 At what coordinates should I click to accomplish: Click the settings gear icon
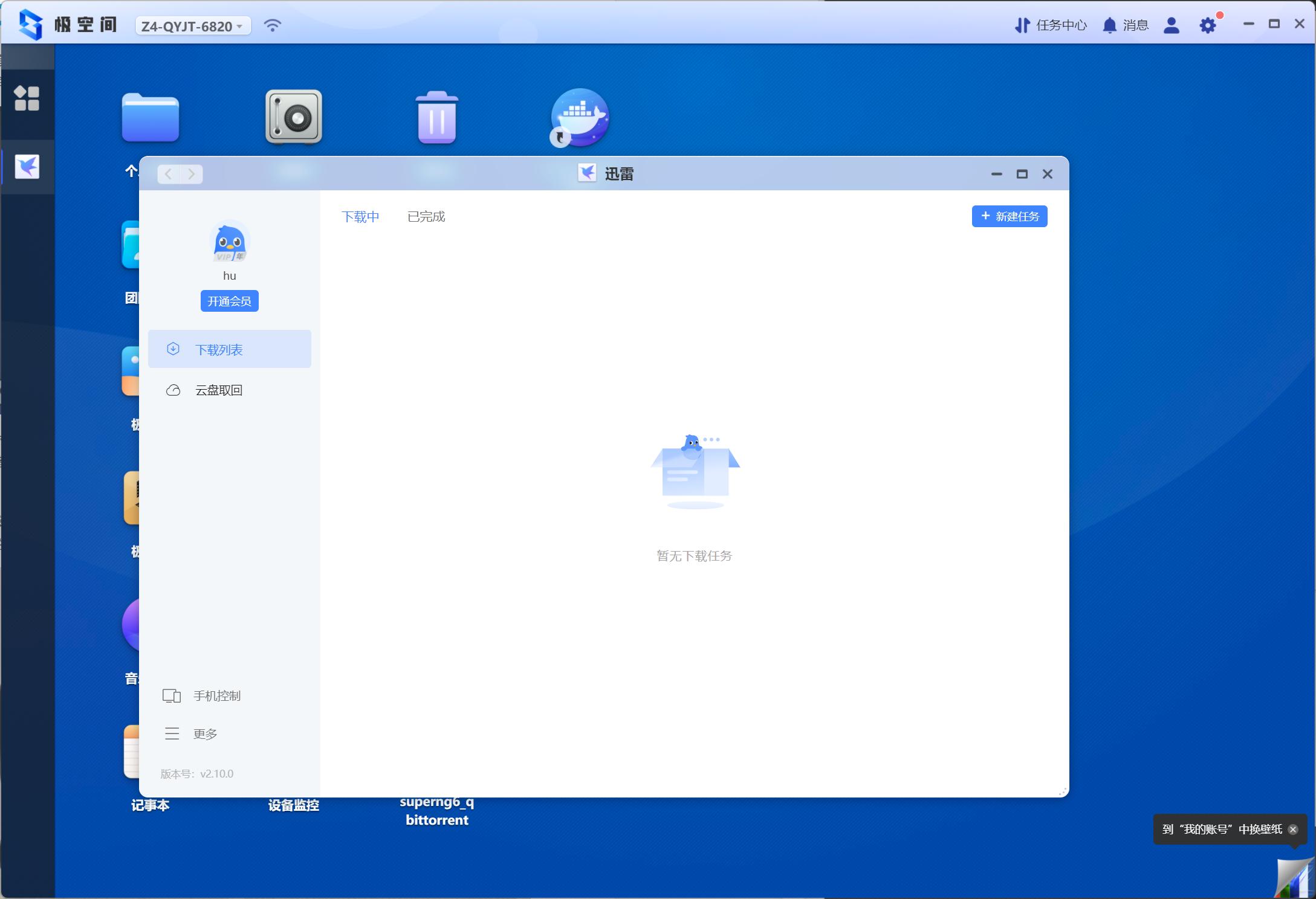tap(1207, 25)
